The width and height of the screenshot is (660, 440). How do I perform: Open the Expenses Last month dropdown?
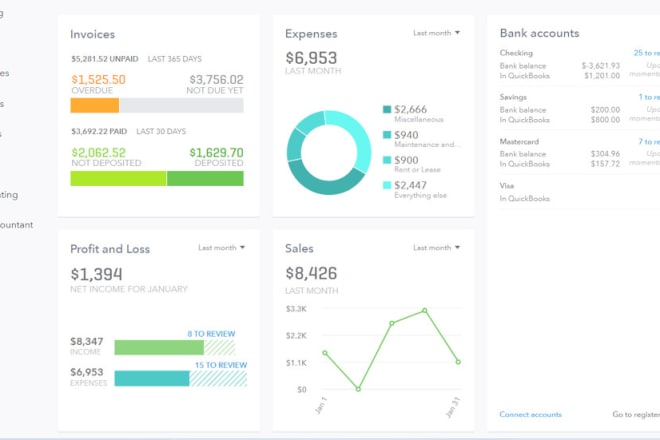click(x=436, y=33)
